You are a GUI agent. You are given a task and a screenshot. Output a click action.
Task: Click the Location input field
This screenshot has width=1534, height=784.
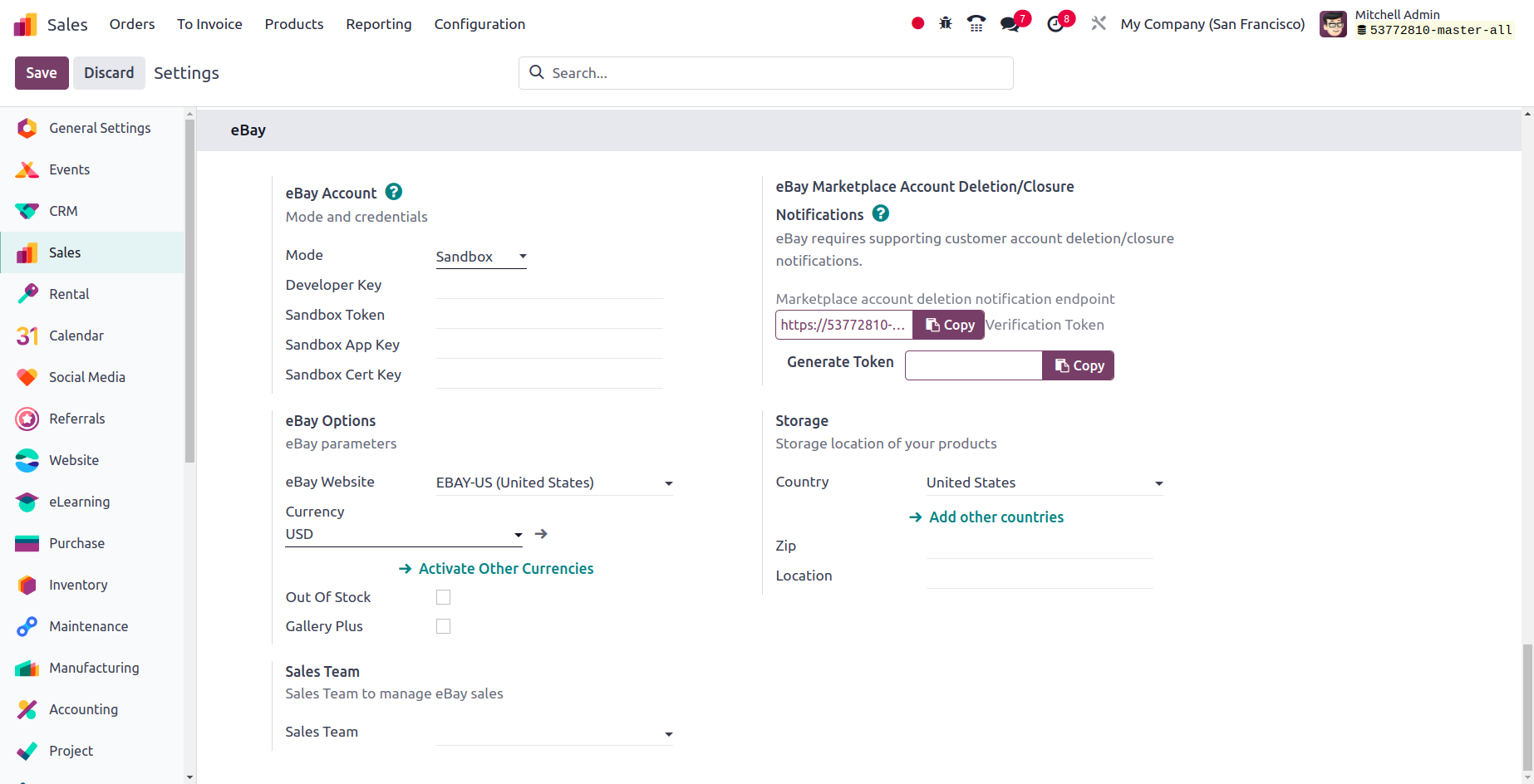1040,576
